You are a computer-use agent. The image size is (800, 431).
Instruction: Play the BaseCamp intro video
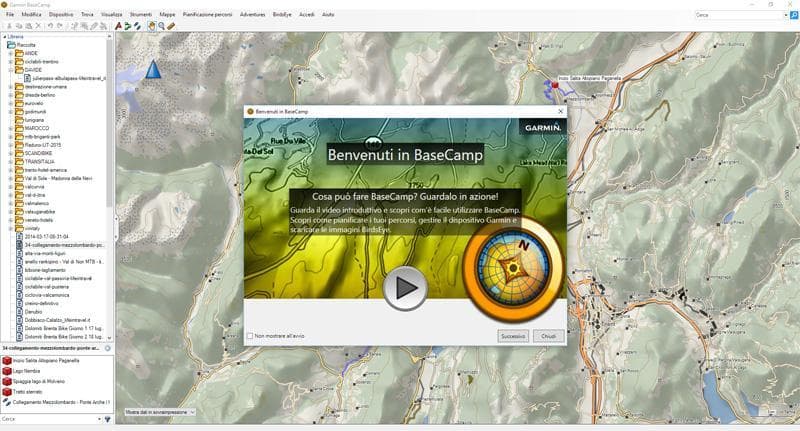click(405, 288)
